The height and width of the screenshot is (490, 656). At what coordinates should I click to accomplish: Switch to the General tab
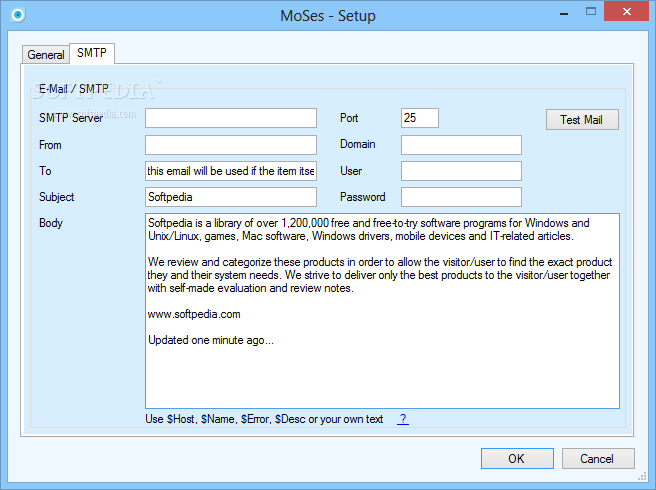(x=46, y=54)
